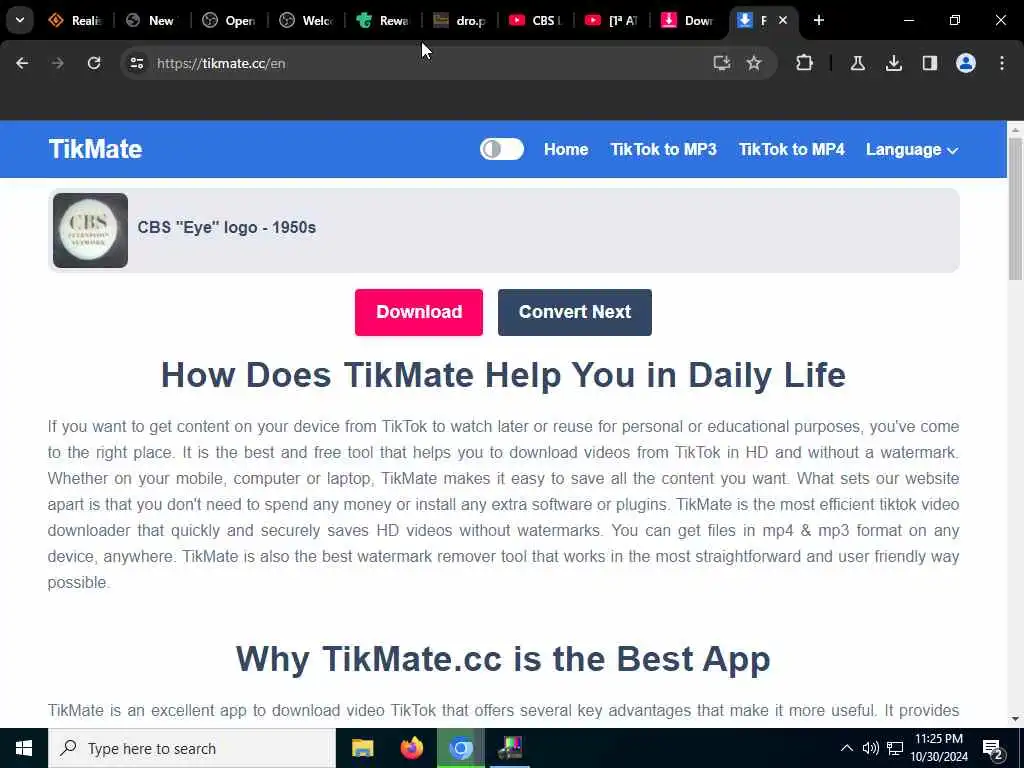Toggle the browser side panel
Viewport: 1024px width, 768px height.
(929, 63)
